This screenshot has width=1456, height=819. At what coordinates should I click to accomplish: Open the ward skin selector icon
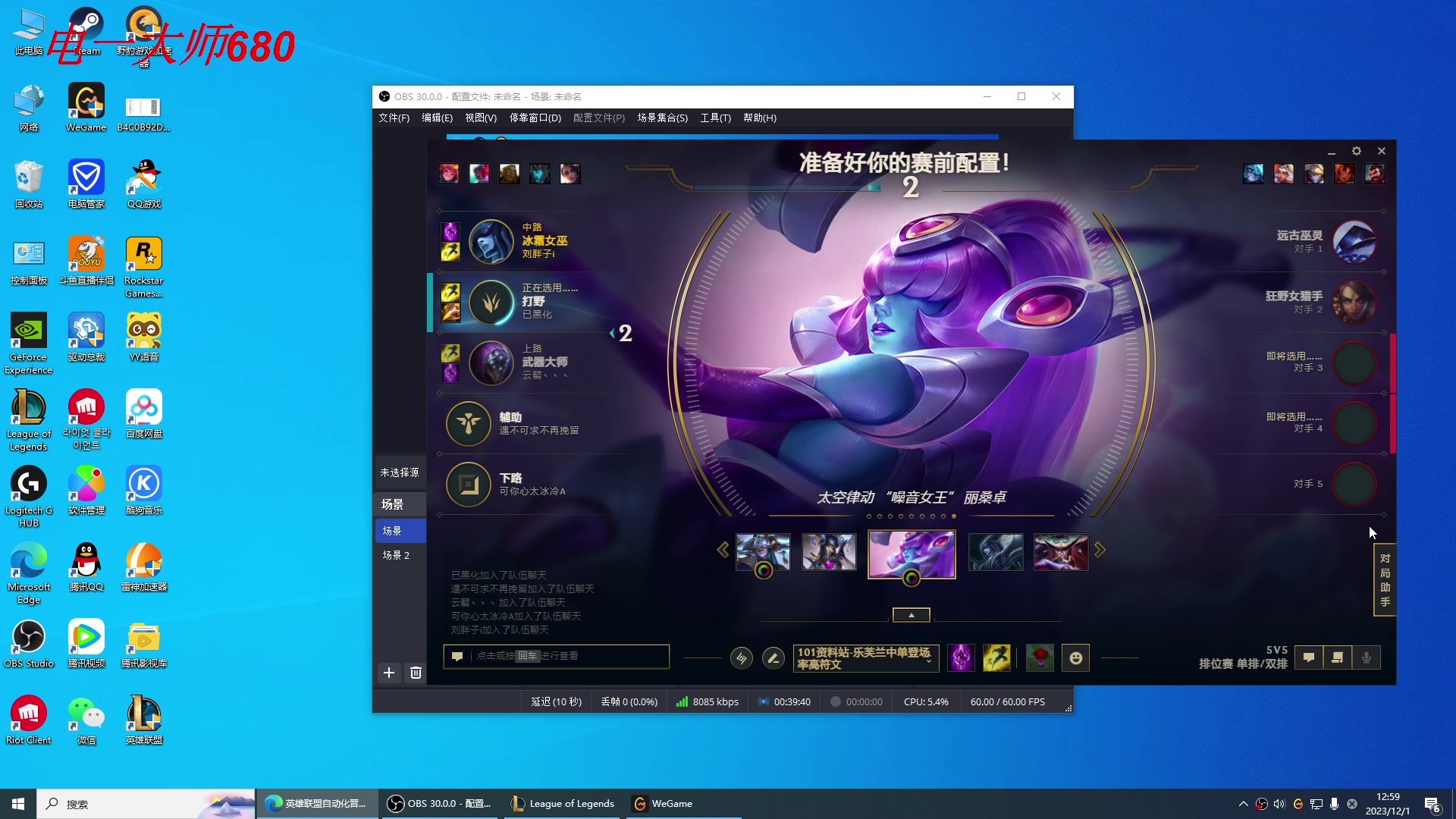pos(1040,658)
